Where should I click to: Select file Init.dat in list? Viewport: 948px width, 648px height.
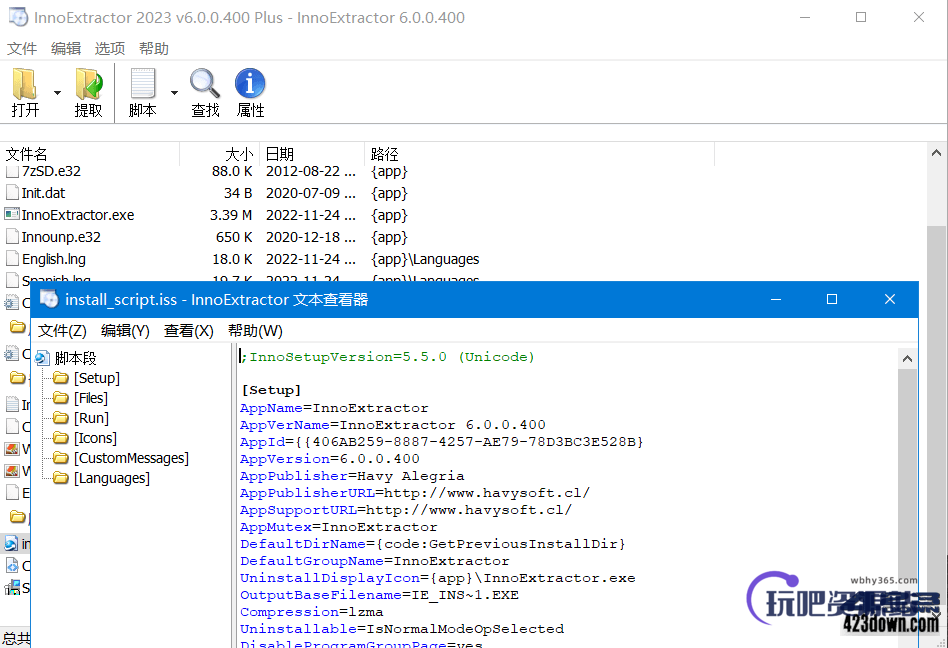44,193
